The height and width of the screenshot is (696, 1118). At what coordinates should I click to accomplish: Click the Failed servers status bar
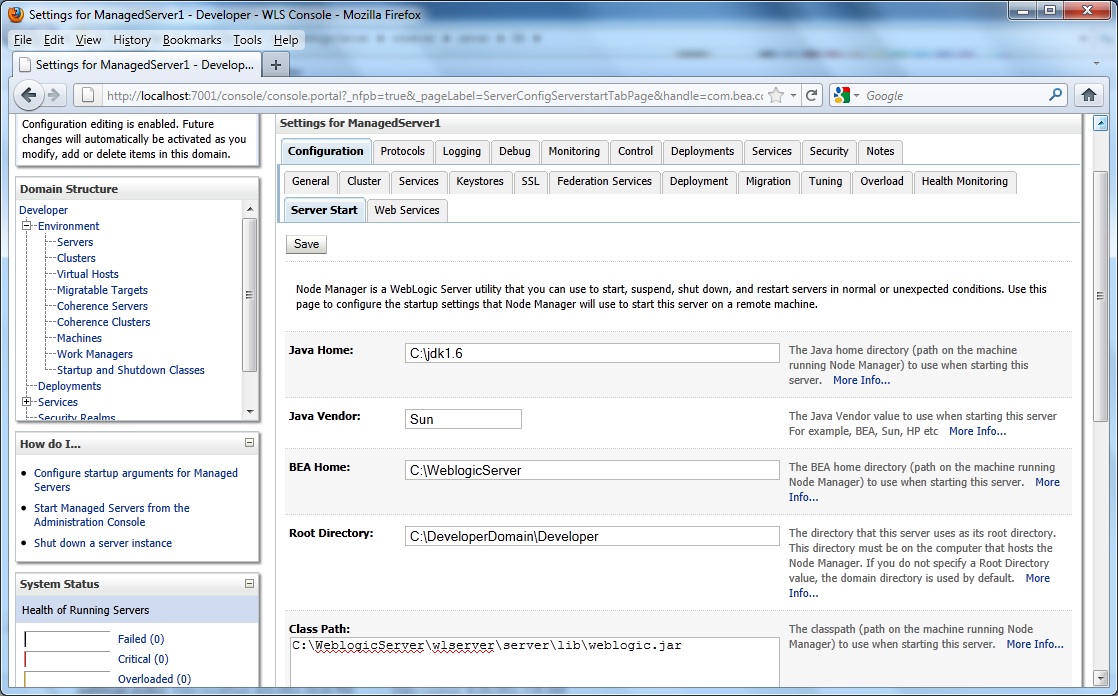pos(67,638)
